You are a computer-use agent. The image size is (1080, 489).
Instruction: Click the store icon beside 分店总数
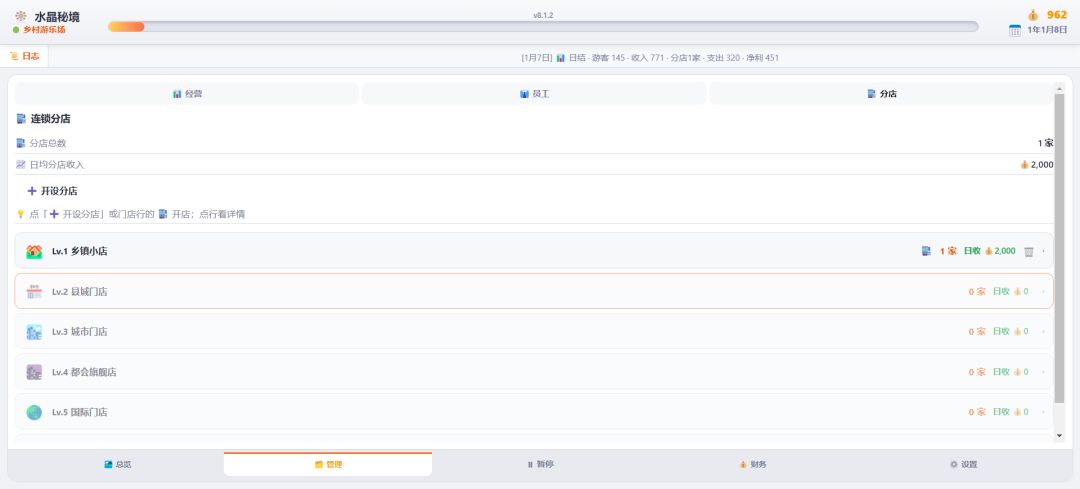(x=21, y=143)
